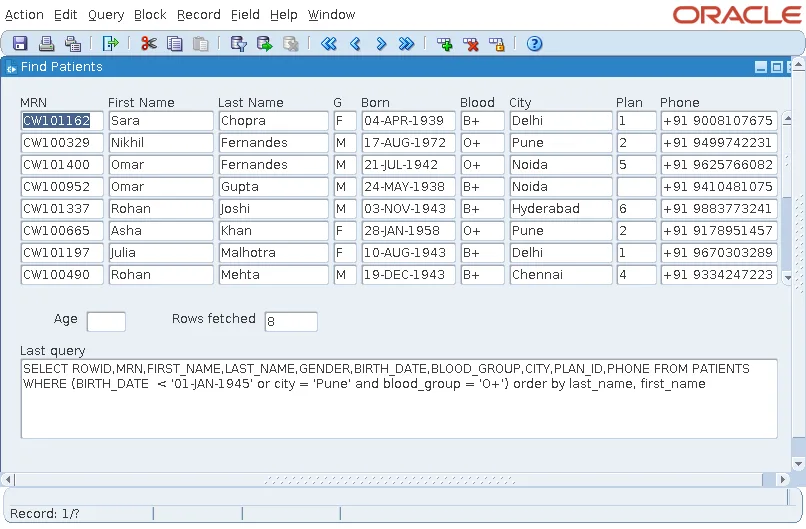Click last name cell Malhotra
This screenshot has width=806, height=529.
tap(273, 253)
